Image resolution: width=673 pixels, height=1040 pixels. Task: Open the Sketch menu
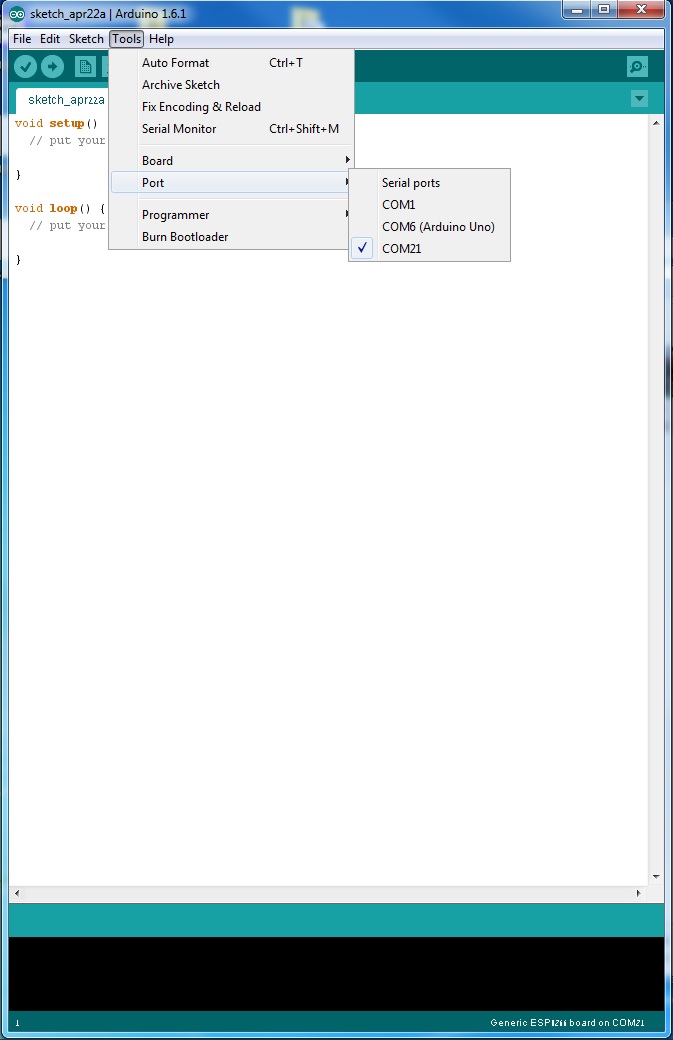[86, 39]
